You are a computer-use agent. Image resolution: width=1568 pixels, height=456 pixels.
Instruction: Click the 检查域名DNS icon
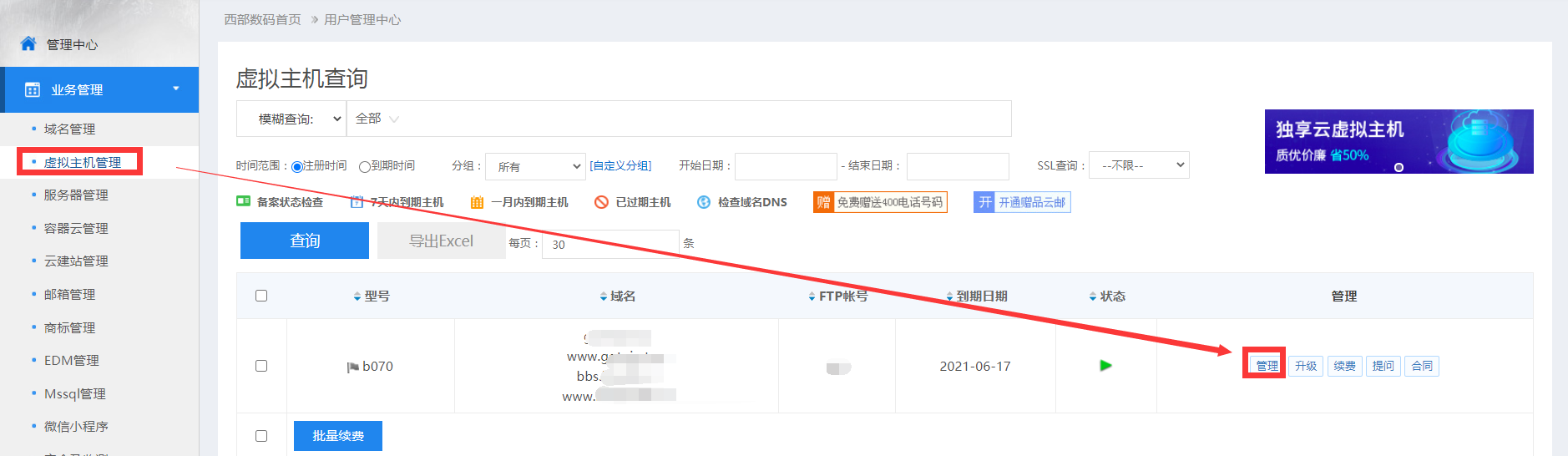(x=704, y=202)
